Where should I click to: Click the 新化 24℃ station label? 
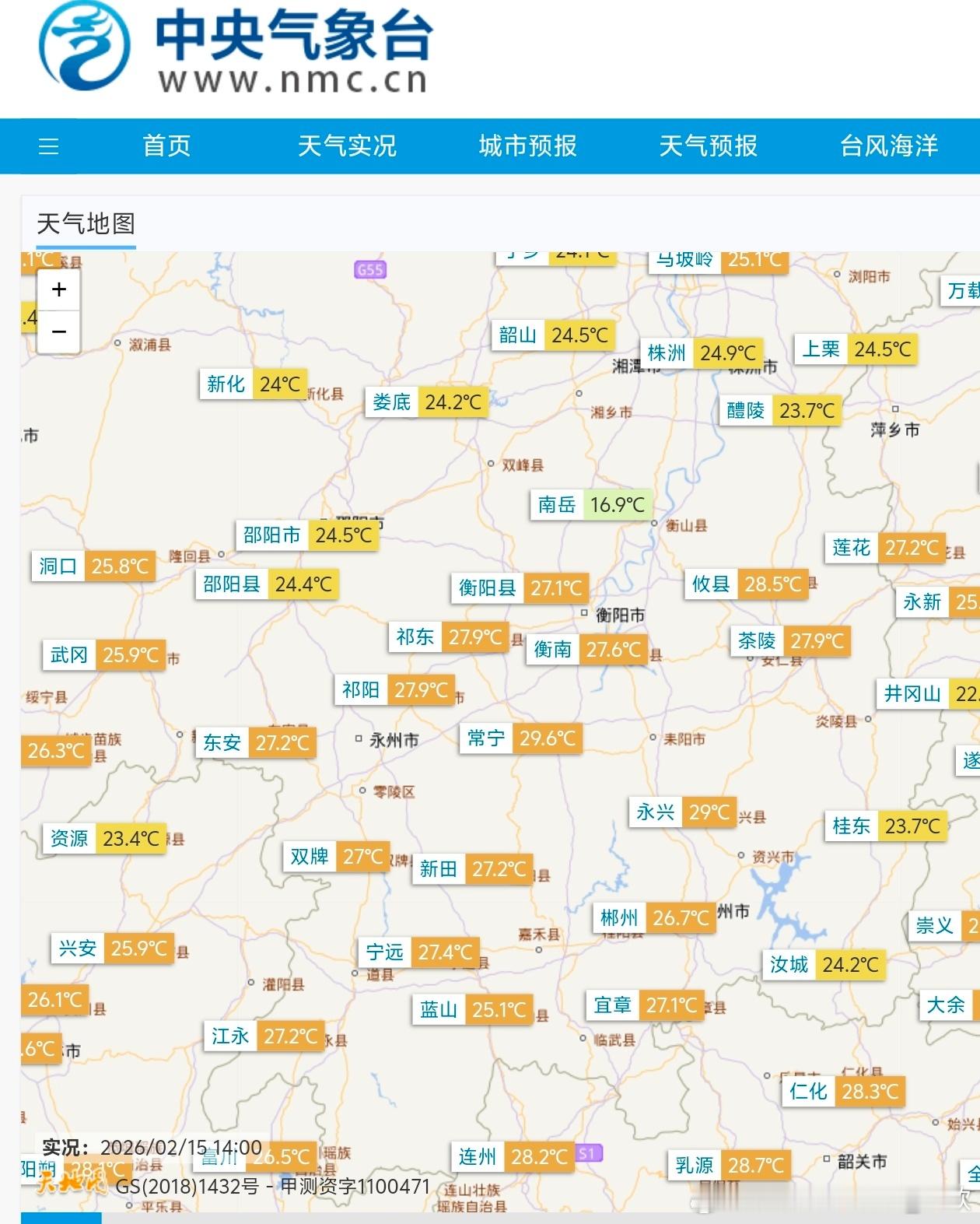pos(253,384)
